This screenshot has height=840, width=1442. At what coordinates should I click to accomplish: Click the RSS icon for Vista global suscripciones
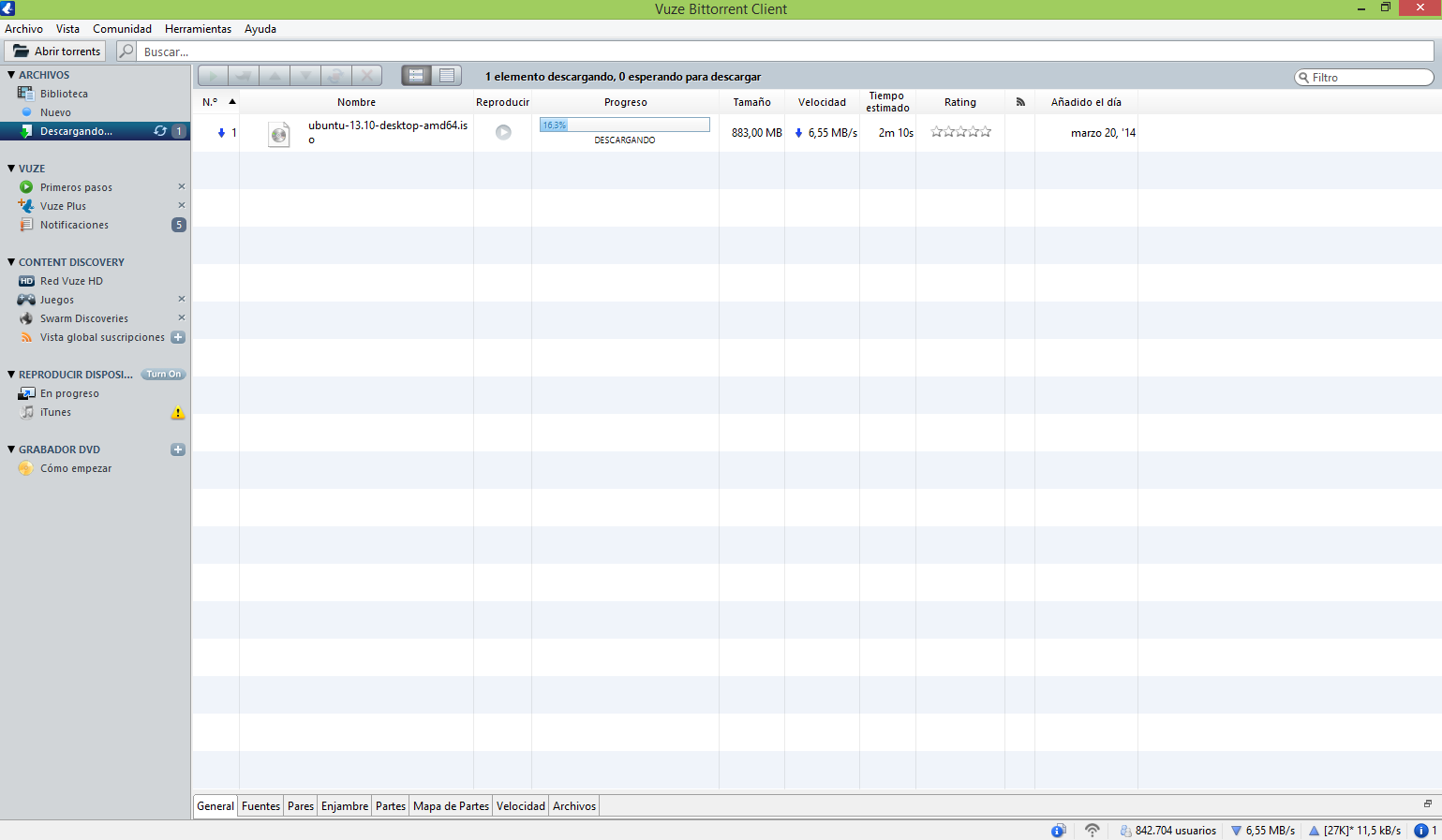[26, 337]
